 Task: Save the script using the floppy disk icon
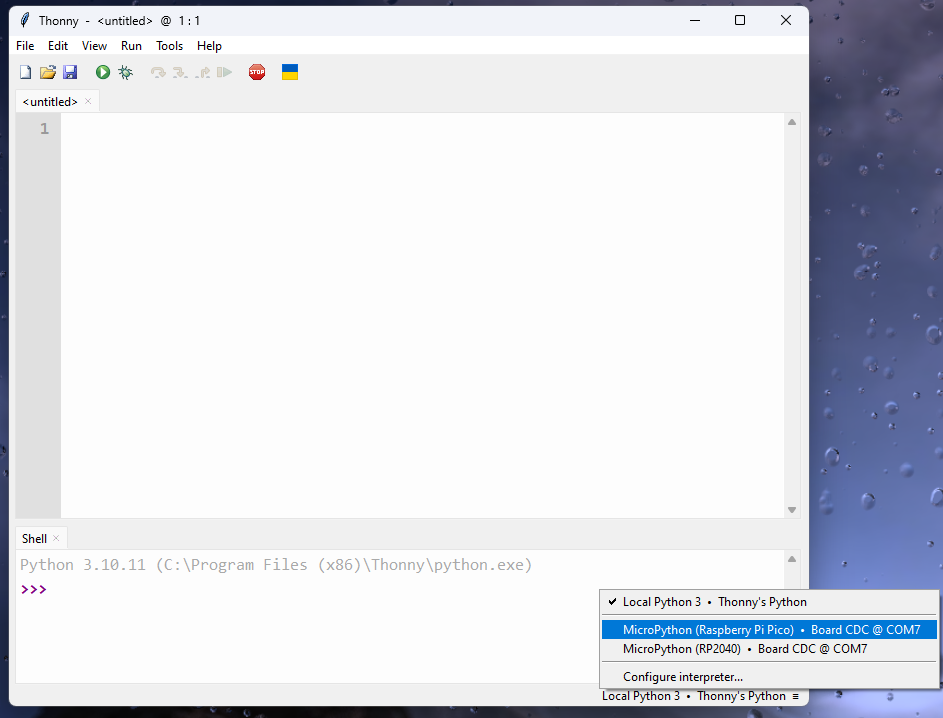pos(70,72)
